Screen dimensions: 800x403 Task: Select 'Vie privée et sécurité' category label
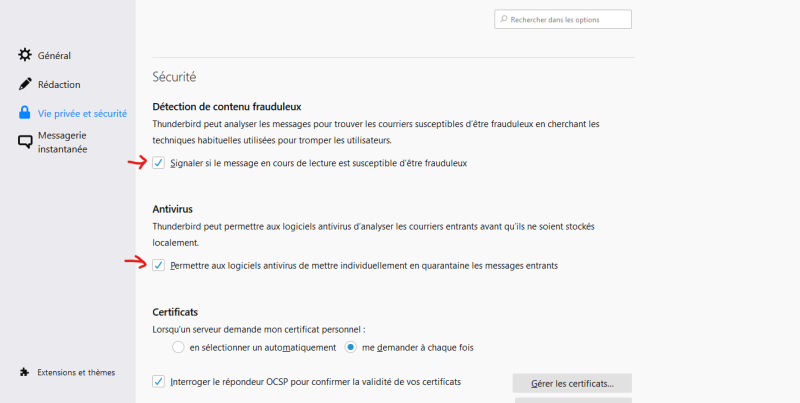tap(82, 114)
